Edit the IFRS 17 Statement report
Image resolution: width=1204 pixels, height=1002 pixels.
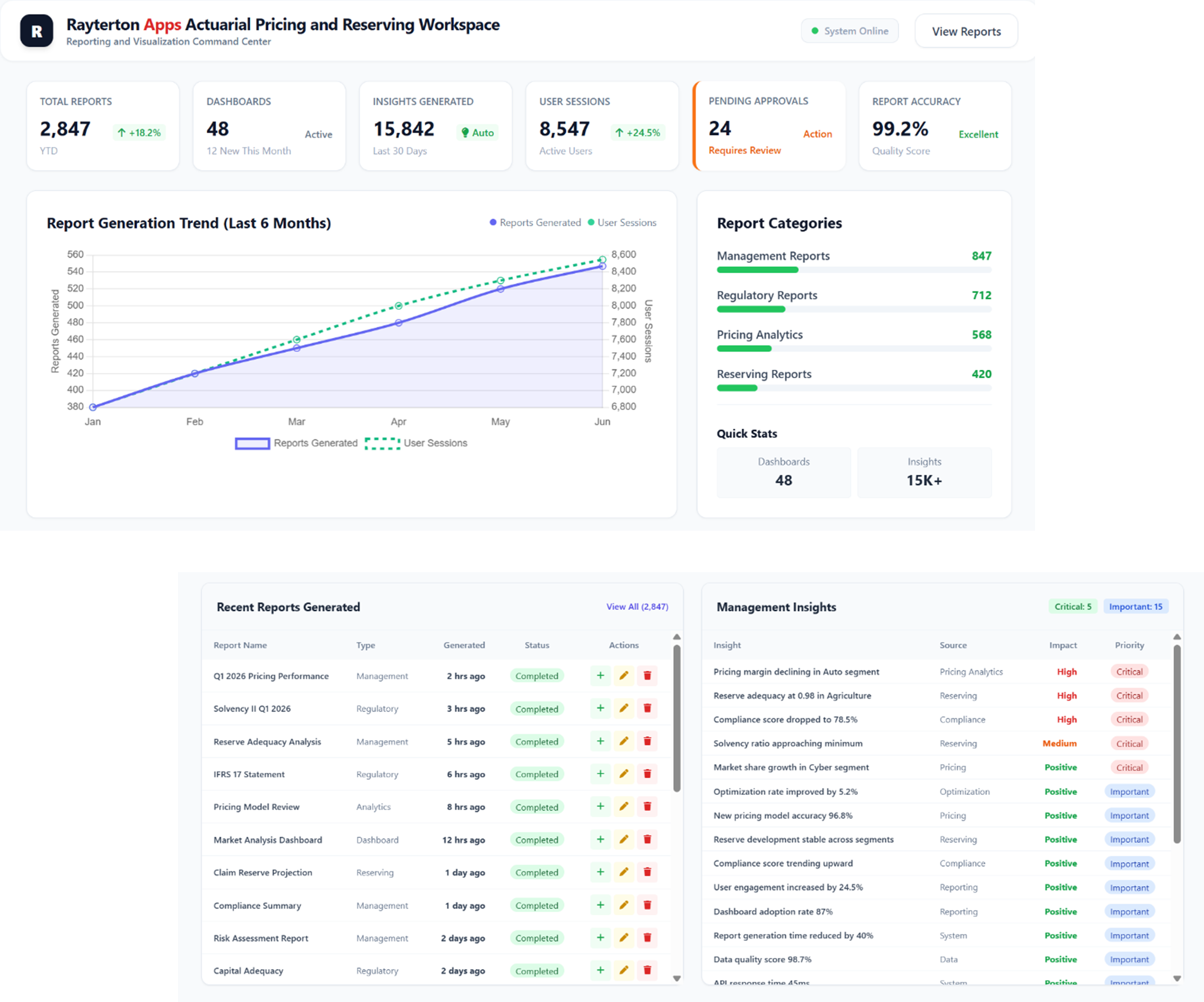coord(624,774)
